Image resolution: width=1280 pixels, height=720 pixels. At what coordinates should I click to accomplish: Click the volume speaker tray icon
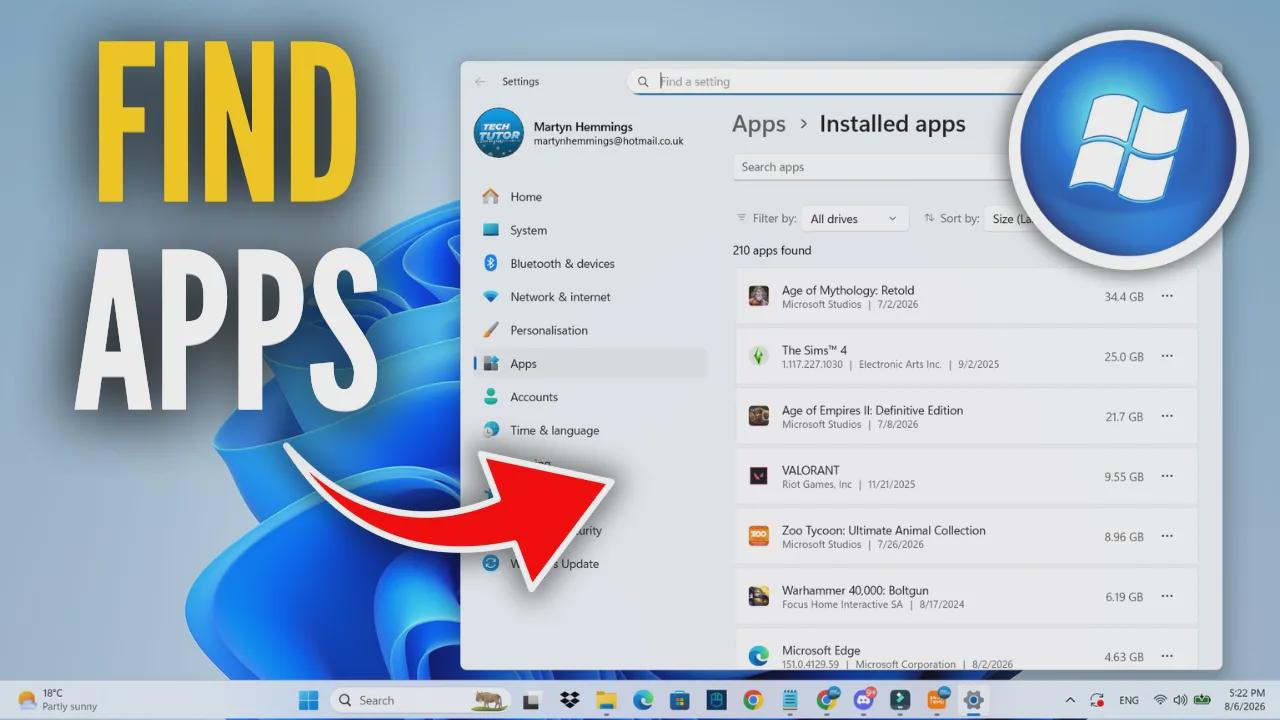1180,700
